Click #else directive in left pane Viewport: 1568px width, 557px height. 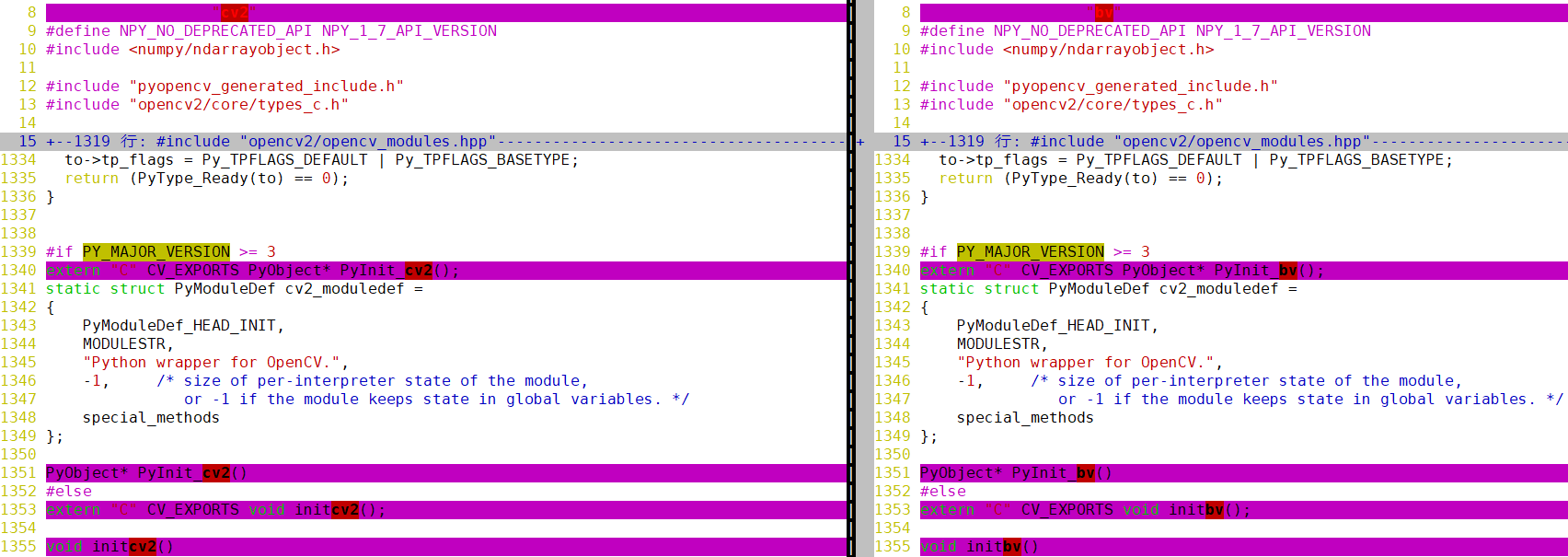tap(69, 492)
